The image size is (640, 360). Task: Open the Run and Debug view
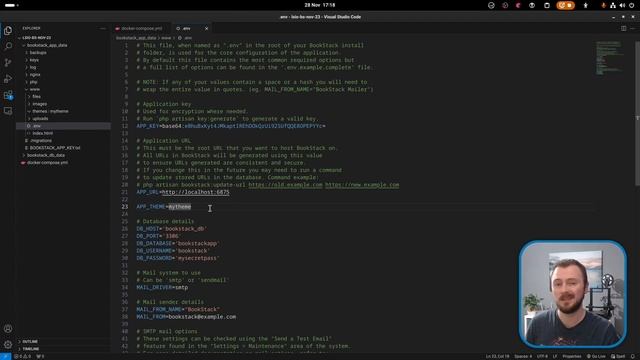8,78
